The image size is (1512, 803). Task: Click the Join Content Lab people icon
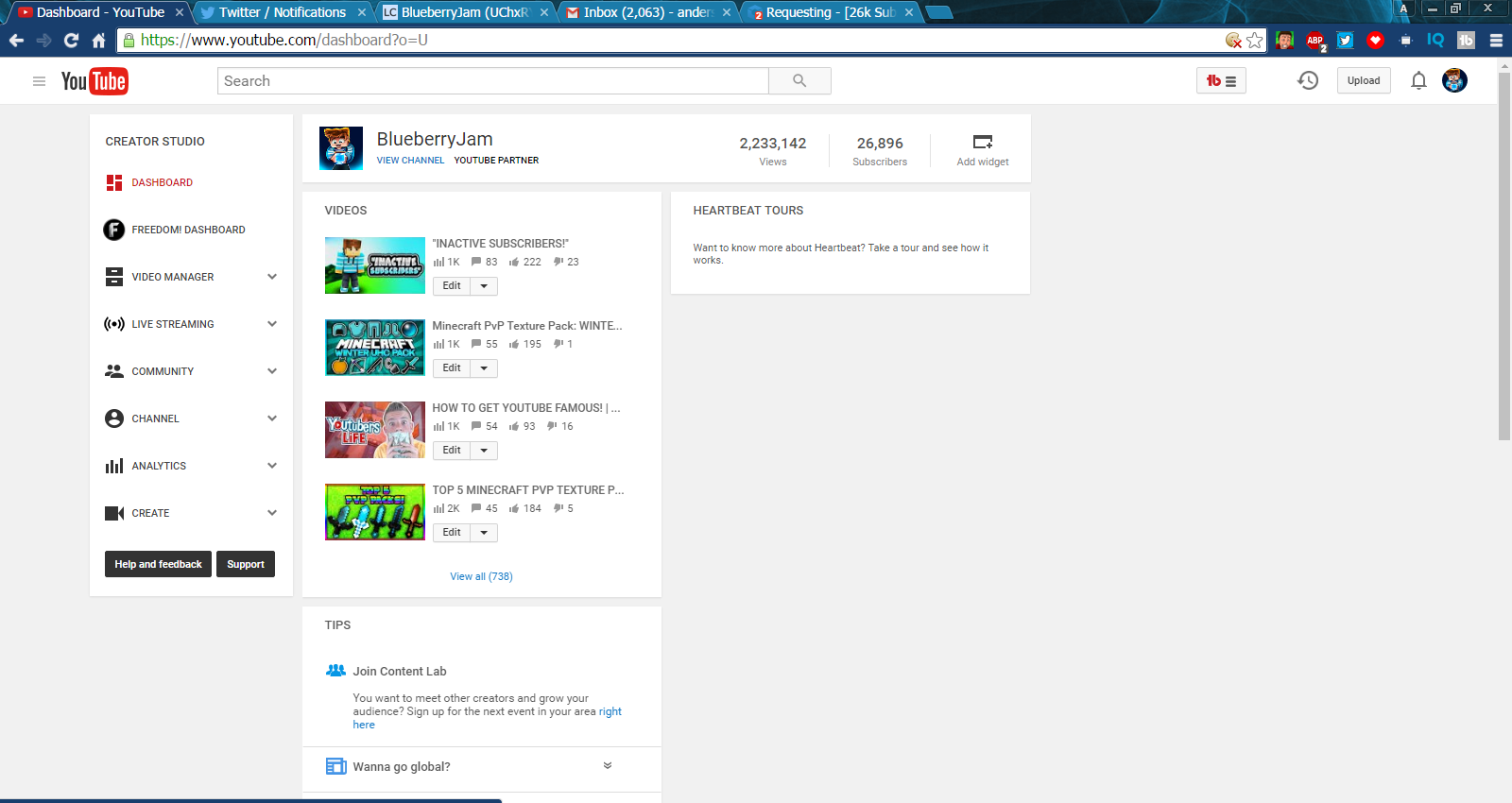[x=335, y=671]
